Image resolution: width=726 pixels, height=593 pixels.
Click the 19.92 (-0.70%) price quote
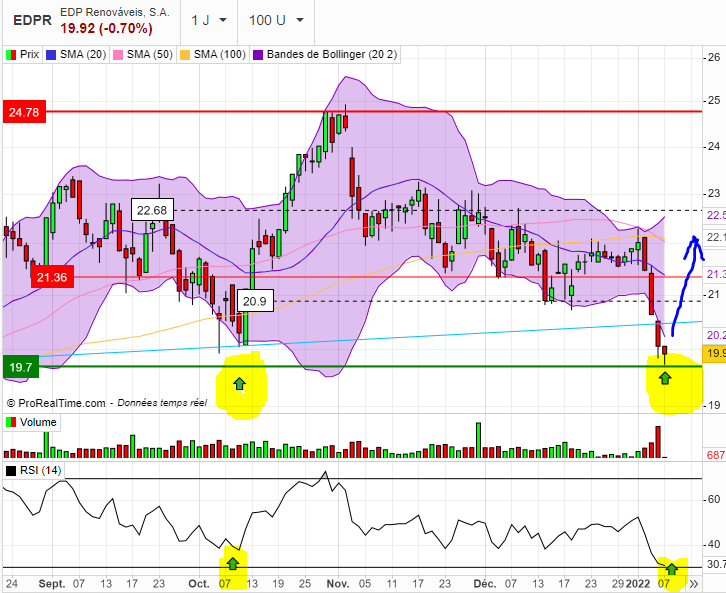pyautogui.click(x=106, y=28)
